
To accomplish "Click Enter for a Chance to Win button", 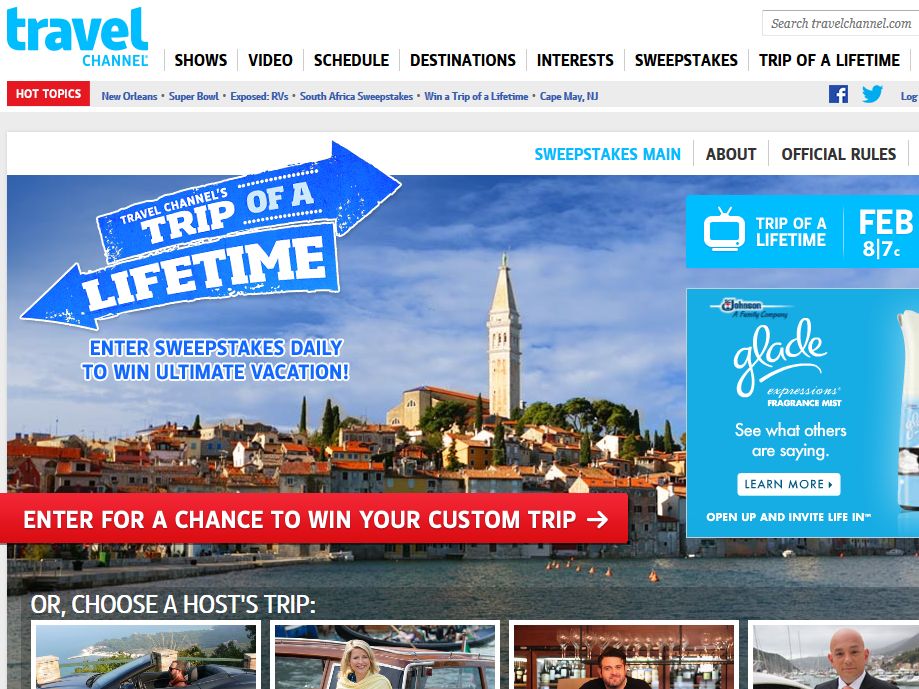I will click(x=314, y=519).
